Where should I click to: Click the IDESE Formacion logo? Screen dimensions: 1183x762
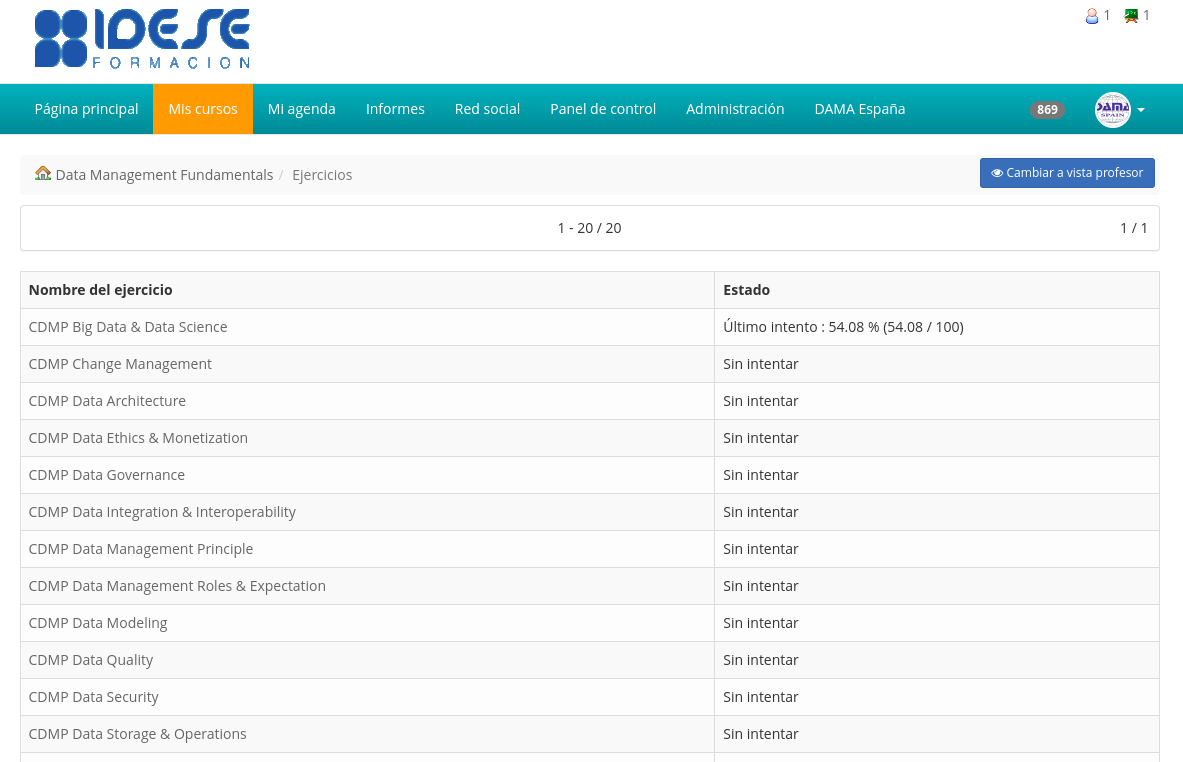click(142, 39)
